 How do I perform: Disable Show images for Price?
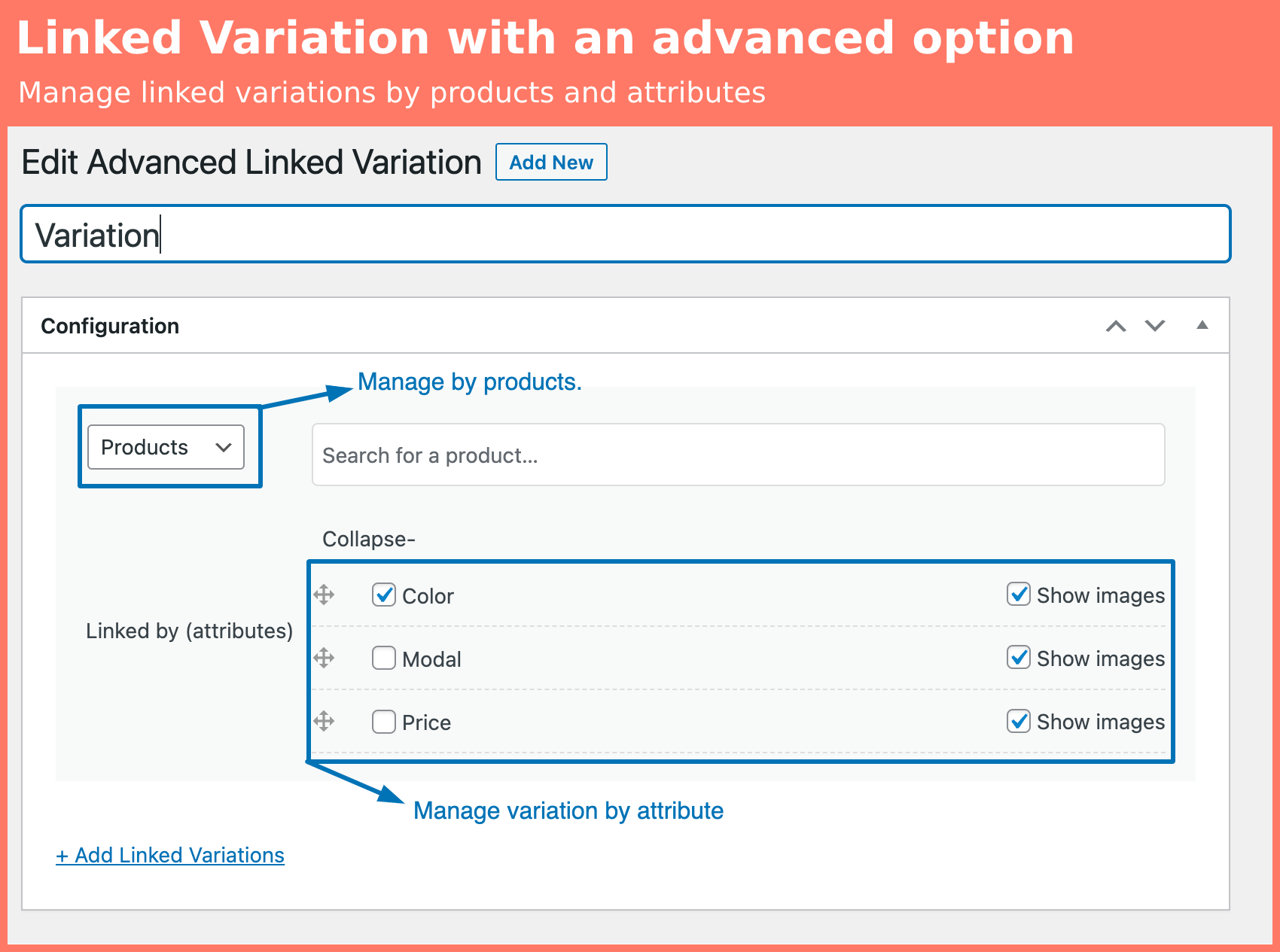[1019, 720]
